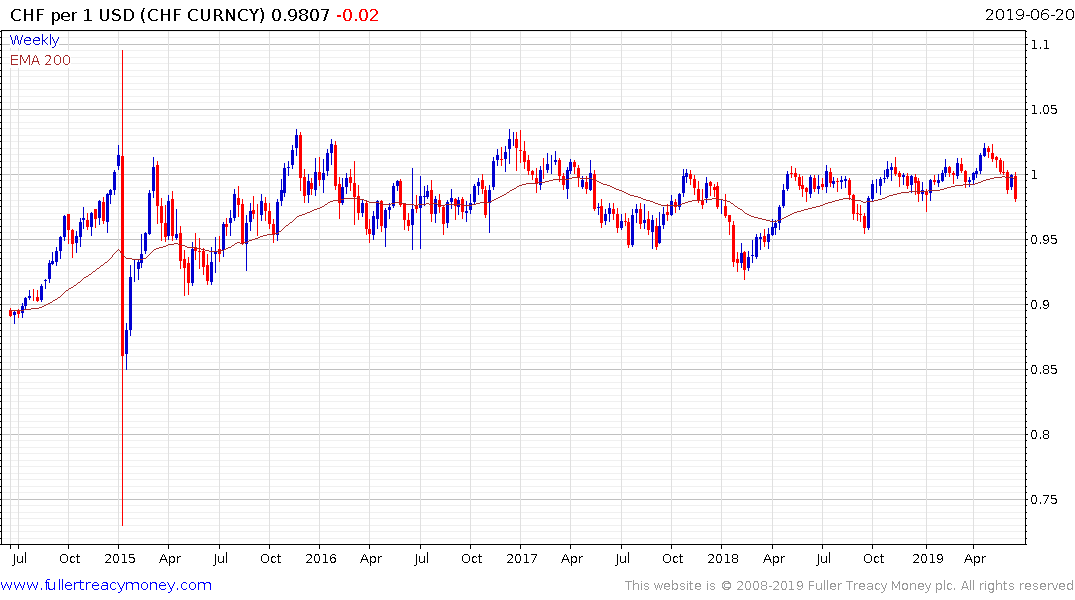Screen dimensions: 1075x600
Task: Click the red change value -0.02
Action: (x=357, y=15)
